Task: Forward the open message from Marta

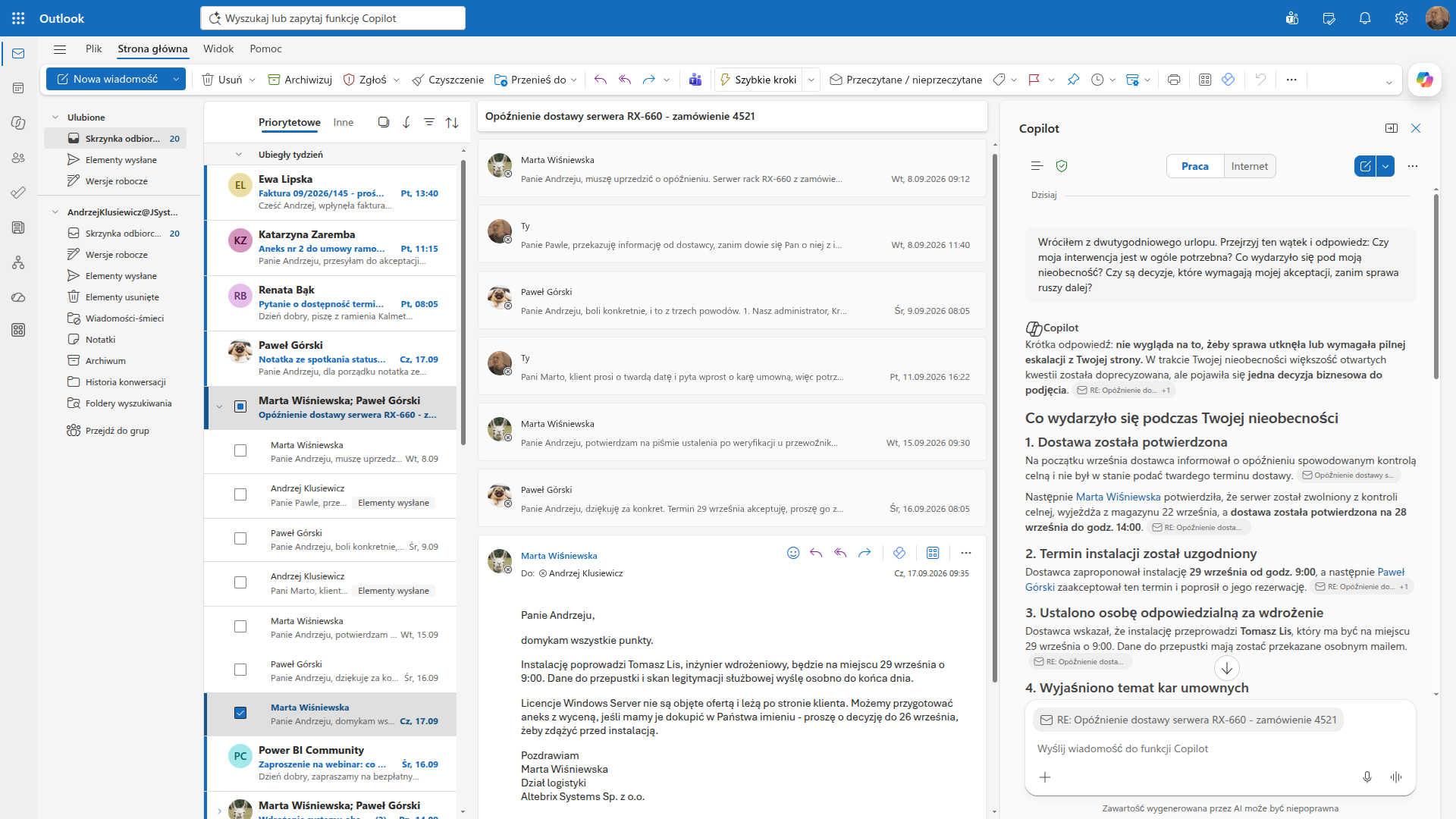Action: click(x=864, y=553)
